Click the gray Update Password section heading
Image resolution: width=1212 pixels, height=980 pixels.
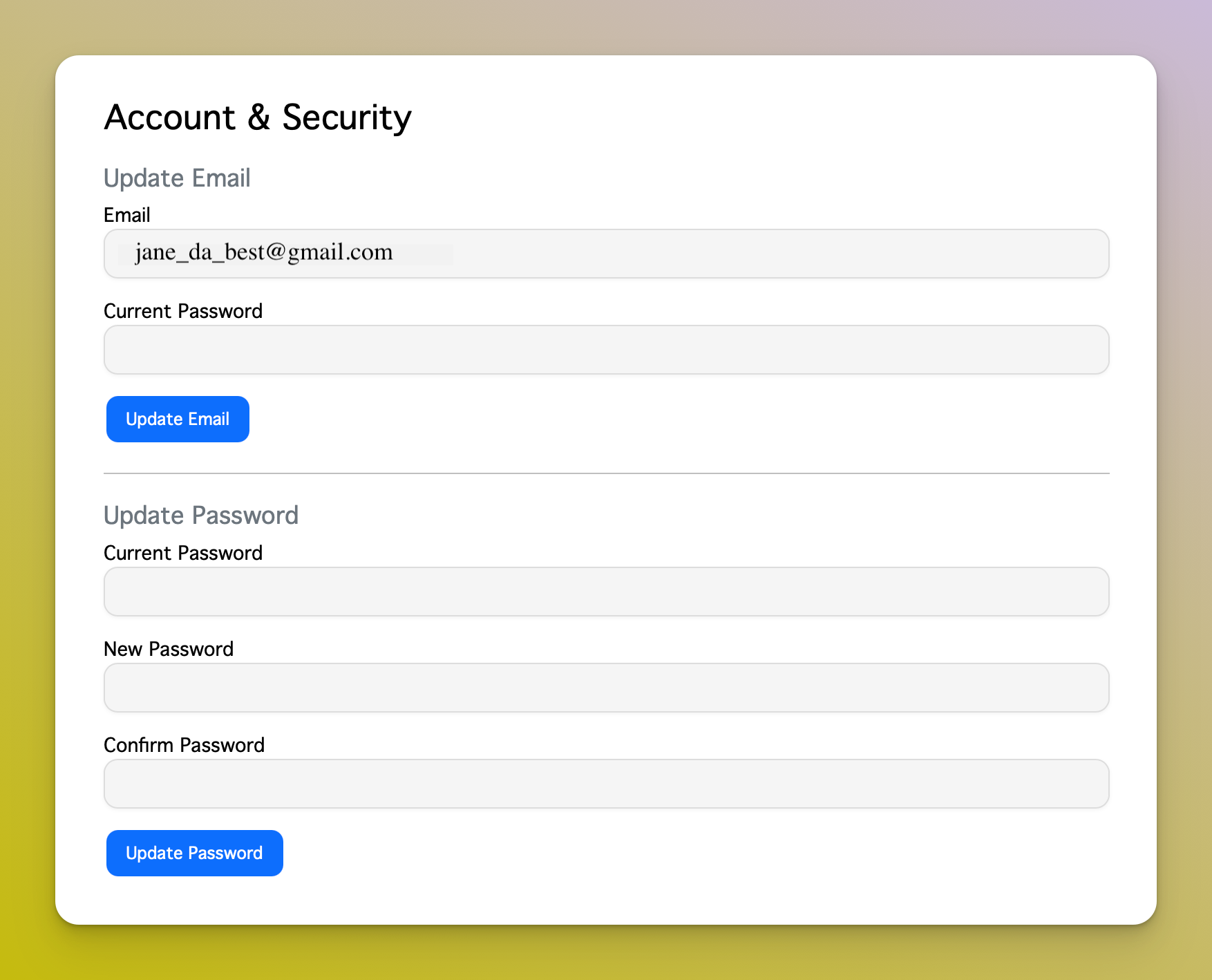click(x=201, y=516)
